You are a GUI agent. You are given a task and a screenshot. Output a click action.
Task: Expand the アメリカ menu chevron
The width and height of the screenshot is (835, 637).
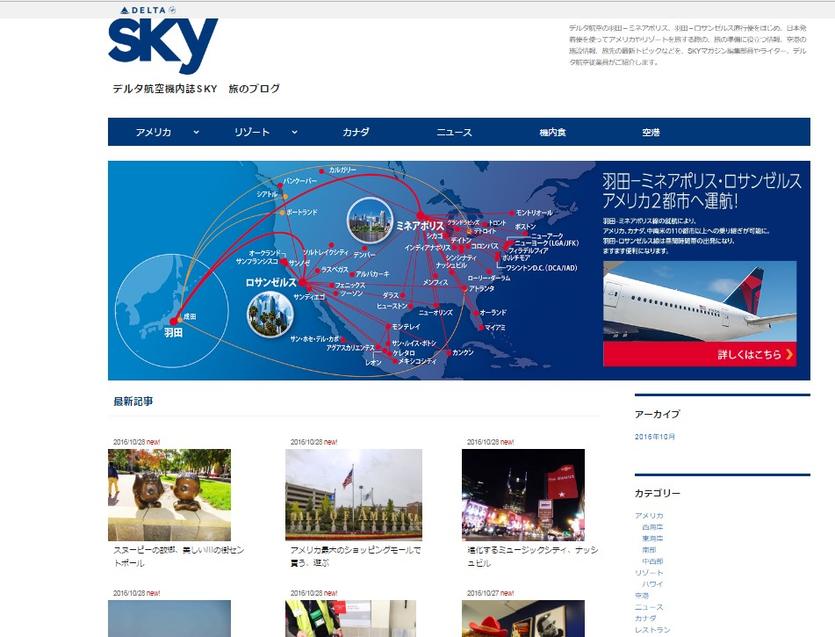tap(196, 132)
